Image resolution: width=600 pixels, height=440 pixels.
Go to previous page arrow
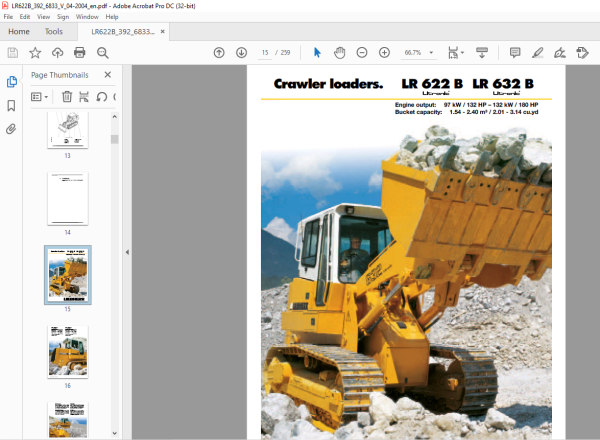(219, 53)
